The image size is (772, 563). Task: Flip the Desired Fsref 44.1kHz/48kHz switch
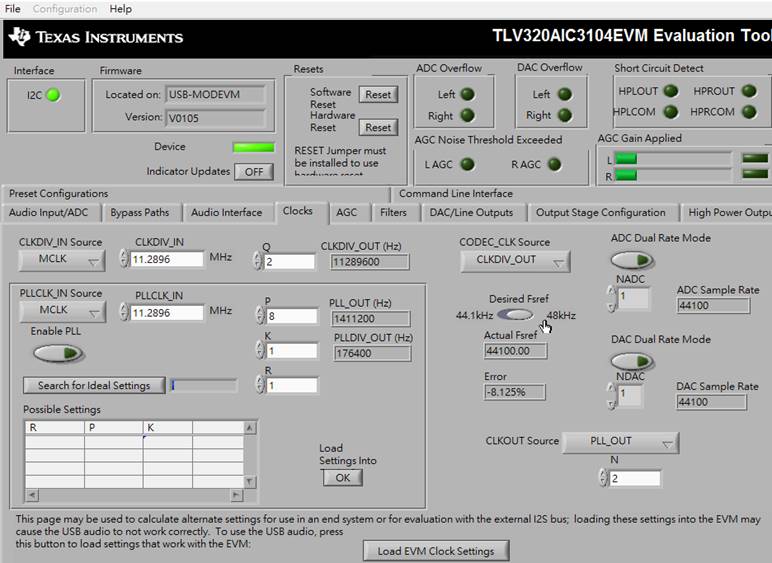pos(515,314)
